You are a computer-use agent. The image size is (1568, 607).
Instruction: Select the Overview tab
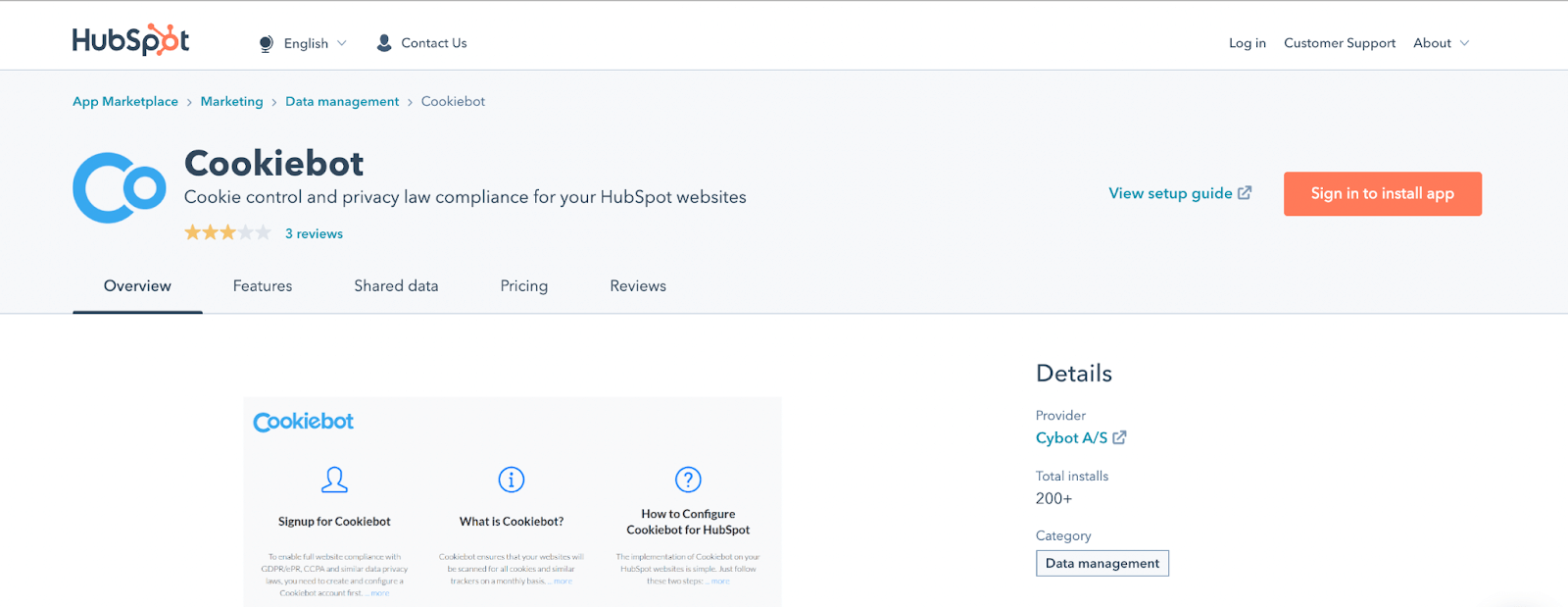coord(137,286)
